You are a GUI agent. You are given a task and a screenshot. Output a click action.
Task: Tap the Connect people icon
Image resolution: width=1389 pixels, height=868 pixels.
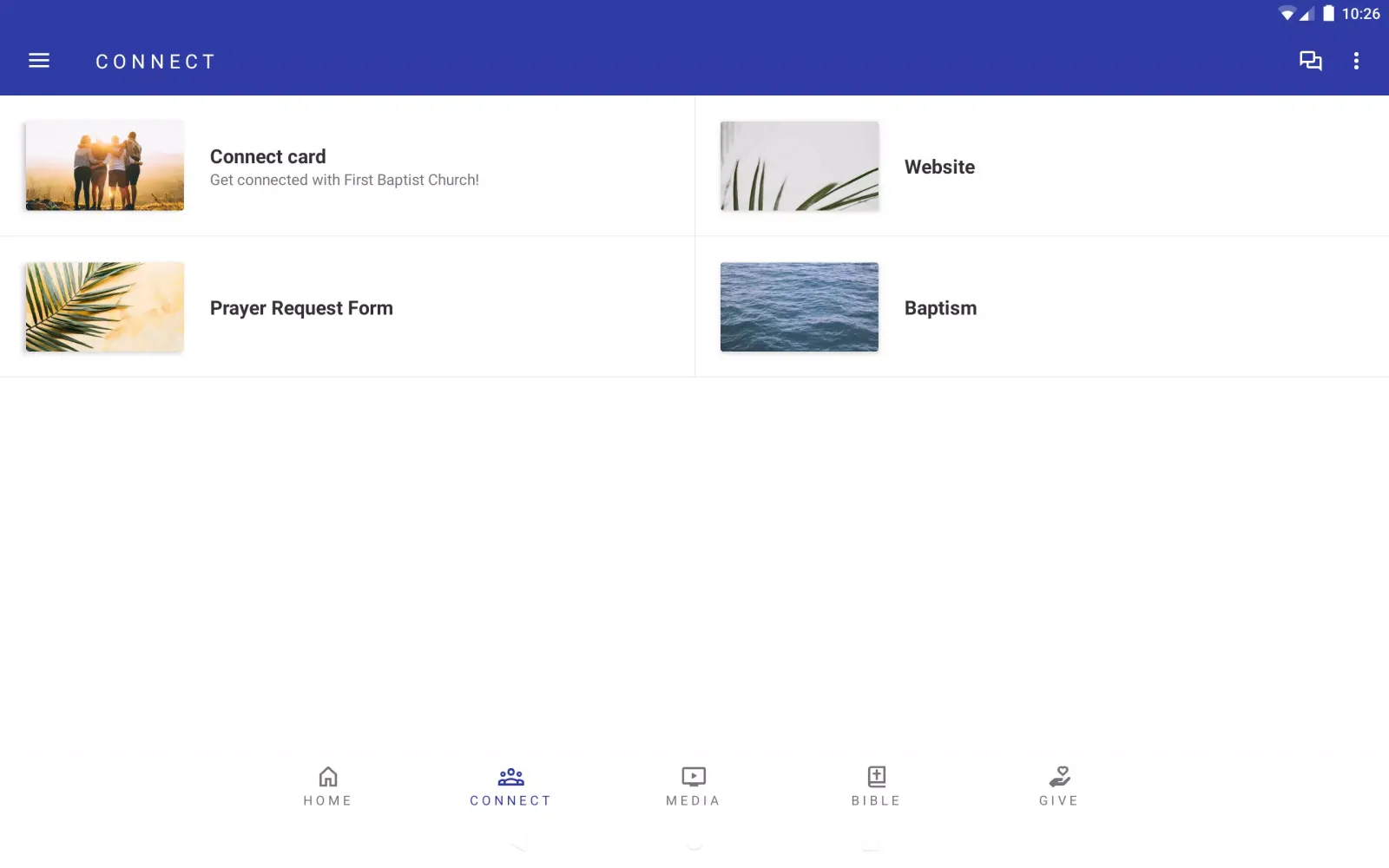point(510,776)
